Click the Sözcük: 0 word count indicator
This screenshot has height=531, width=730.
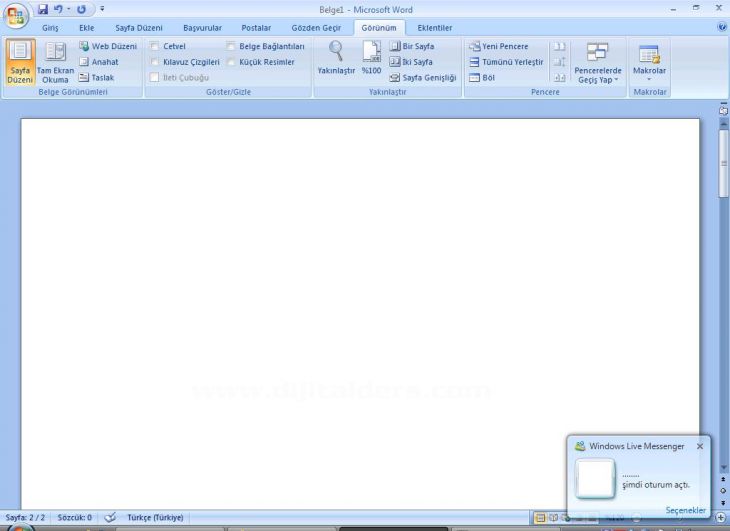pyautogui.click(x=74, y=518)
